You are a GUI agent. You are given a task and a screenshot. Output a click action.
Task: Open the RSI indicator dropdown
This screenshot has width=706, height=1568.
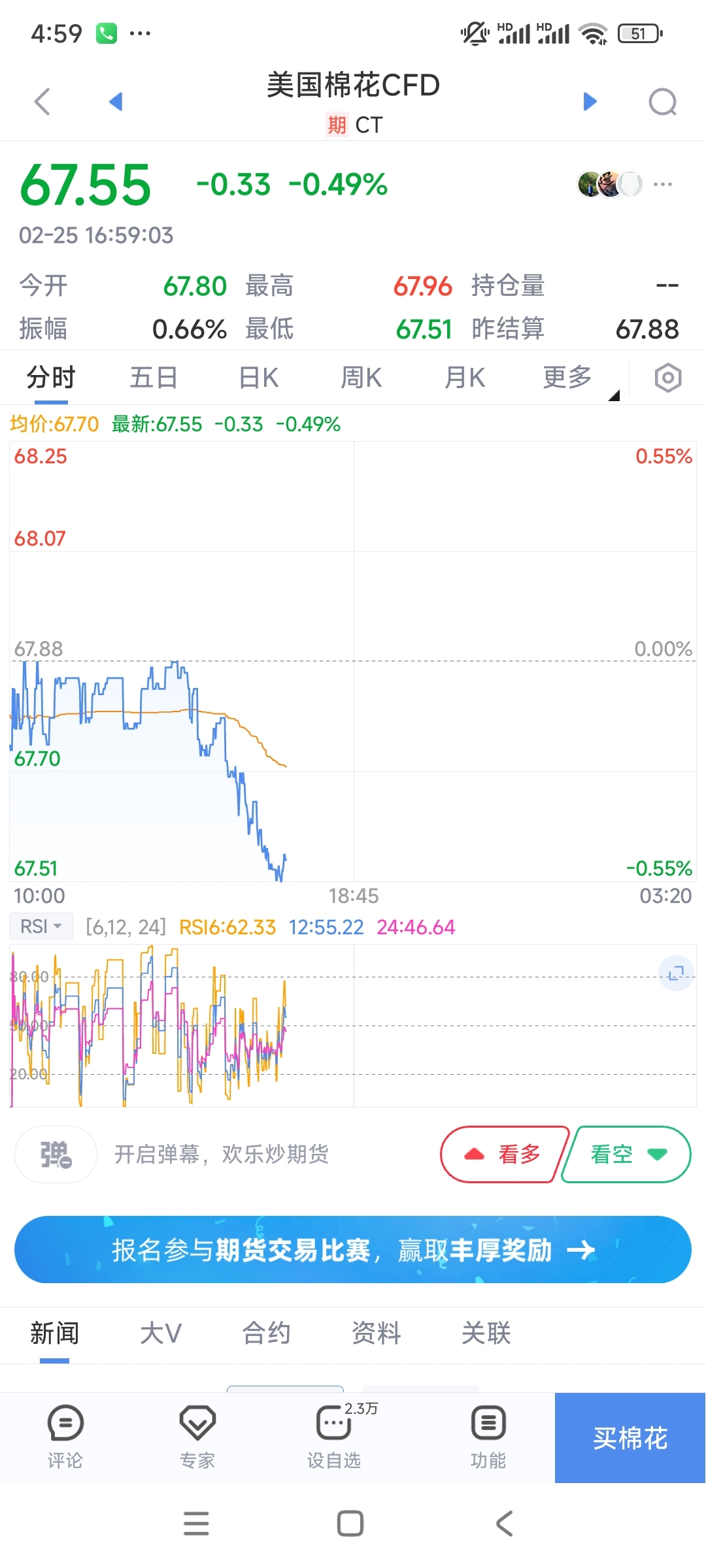tap(41, 926)
